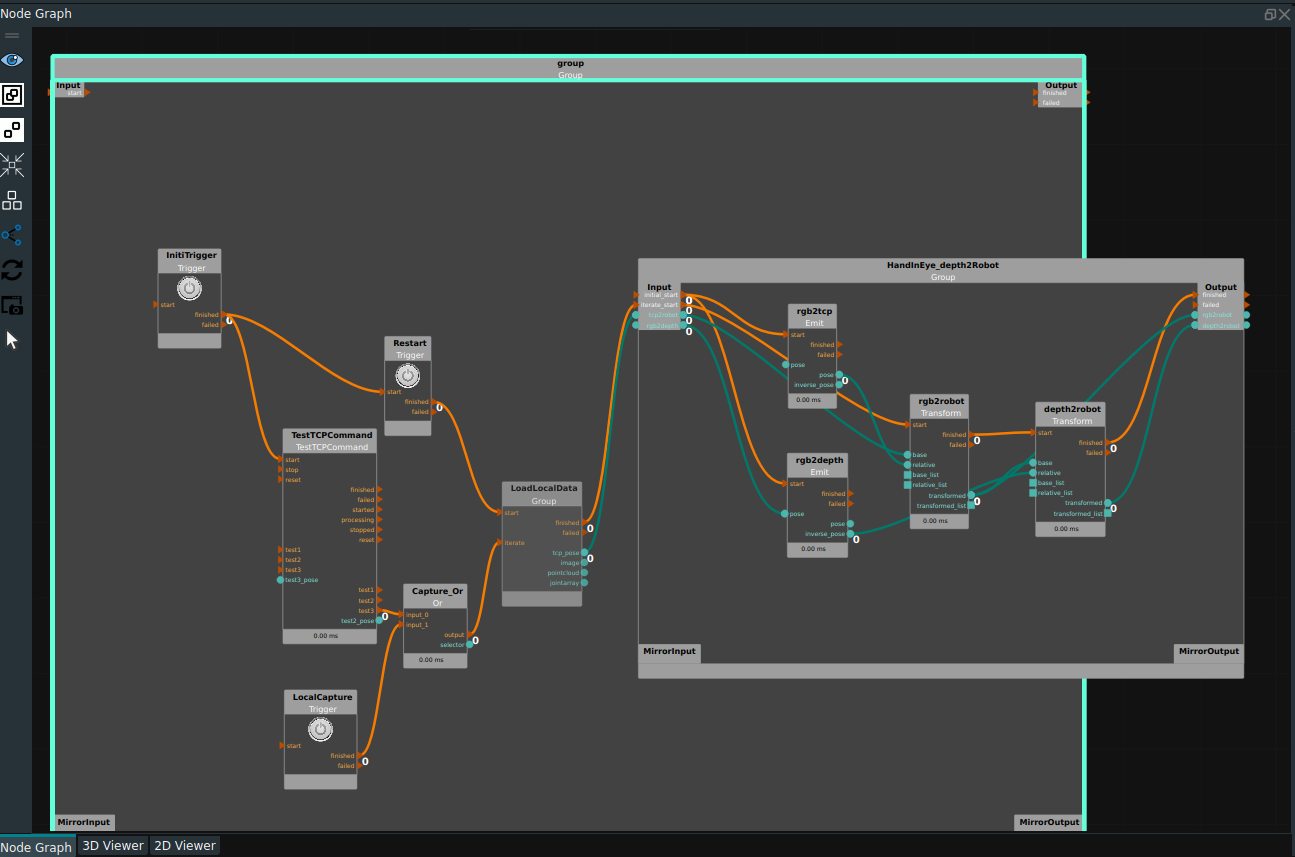Click MirrorInput inside HandInEye_depth2Robot group
This screenshot has width=1295, height=857.
(x=669, y=651)
